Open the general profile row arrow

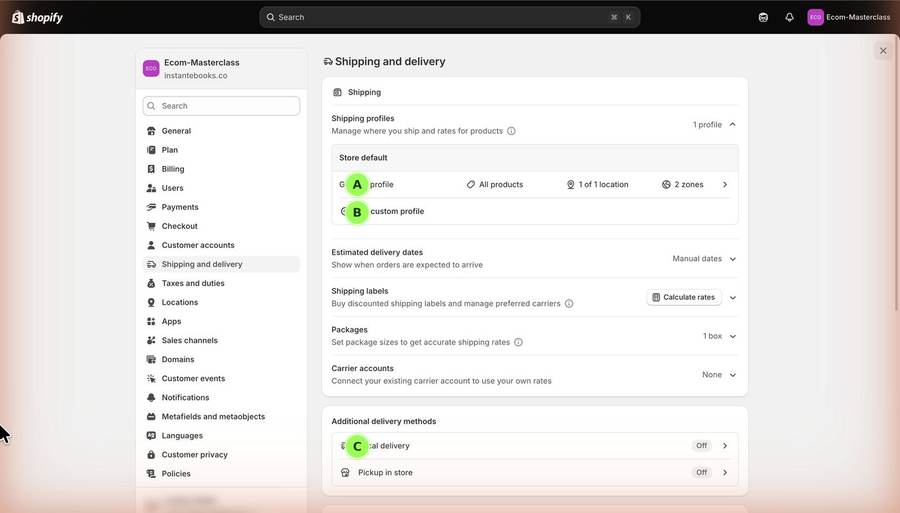725,184
